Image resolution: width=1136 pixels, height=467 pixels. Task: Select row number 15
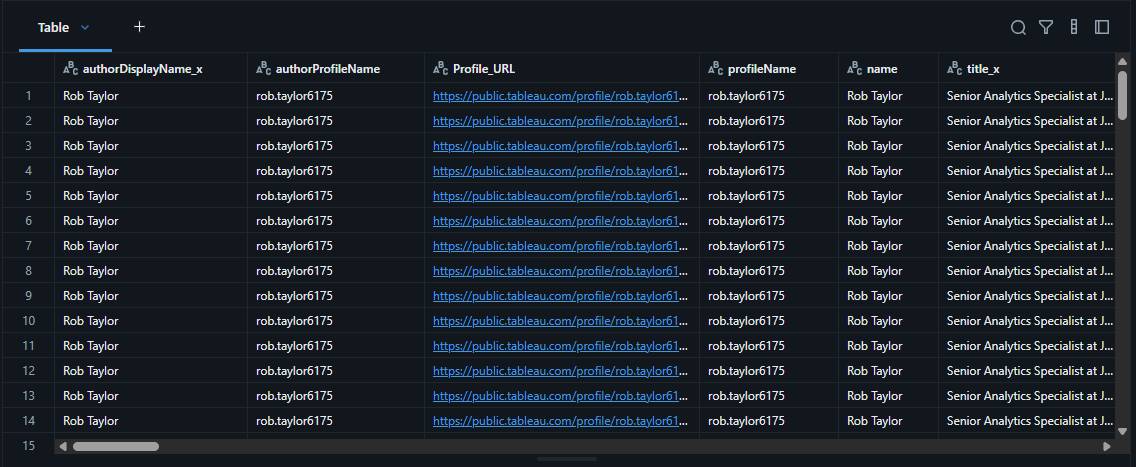pos(28,445)
